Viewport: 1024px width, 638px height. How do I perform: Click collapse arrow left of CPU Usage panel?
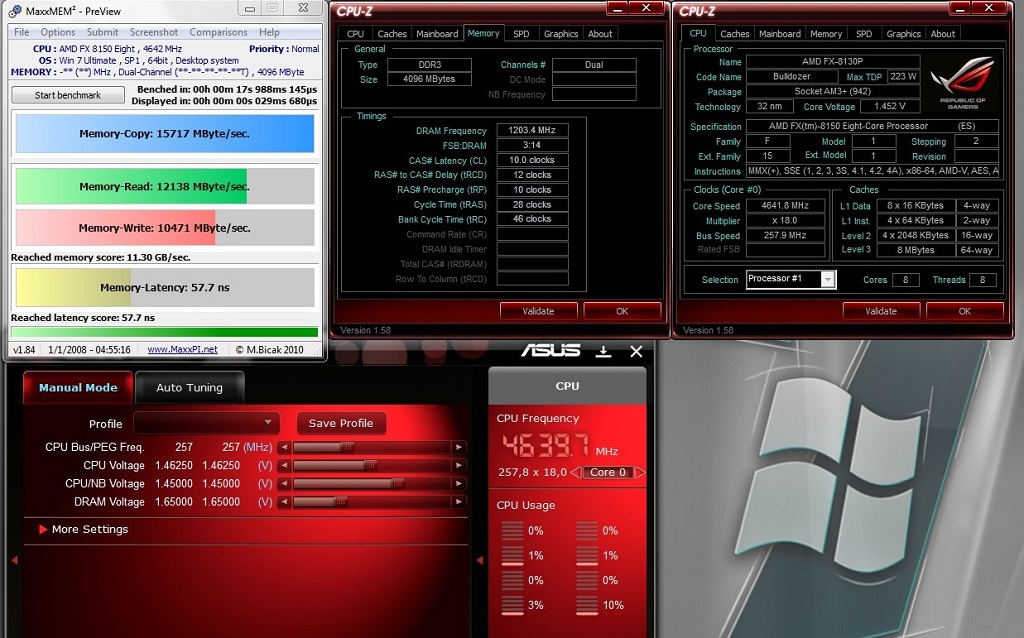pos(480,560)
